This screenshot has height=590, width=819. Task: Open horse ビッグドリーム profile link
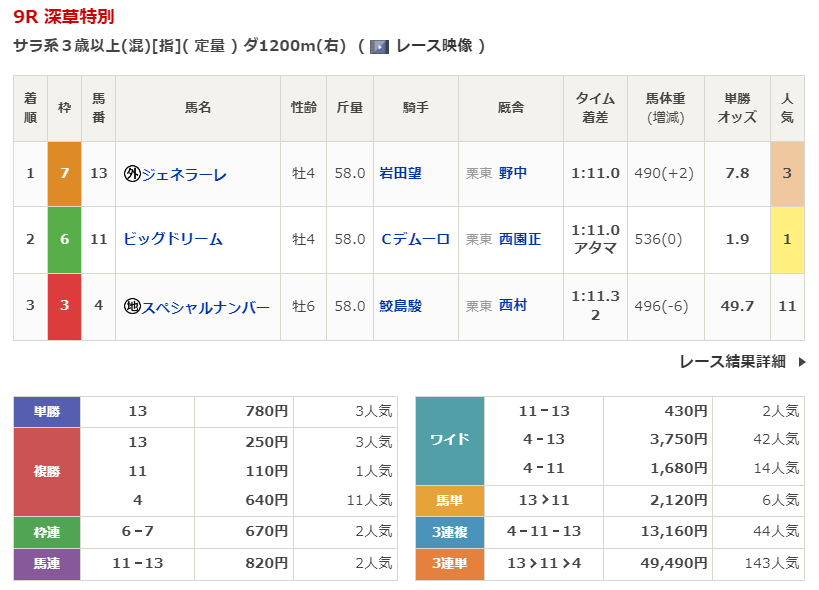172,239
